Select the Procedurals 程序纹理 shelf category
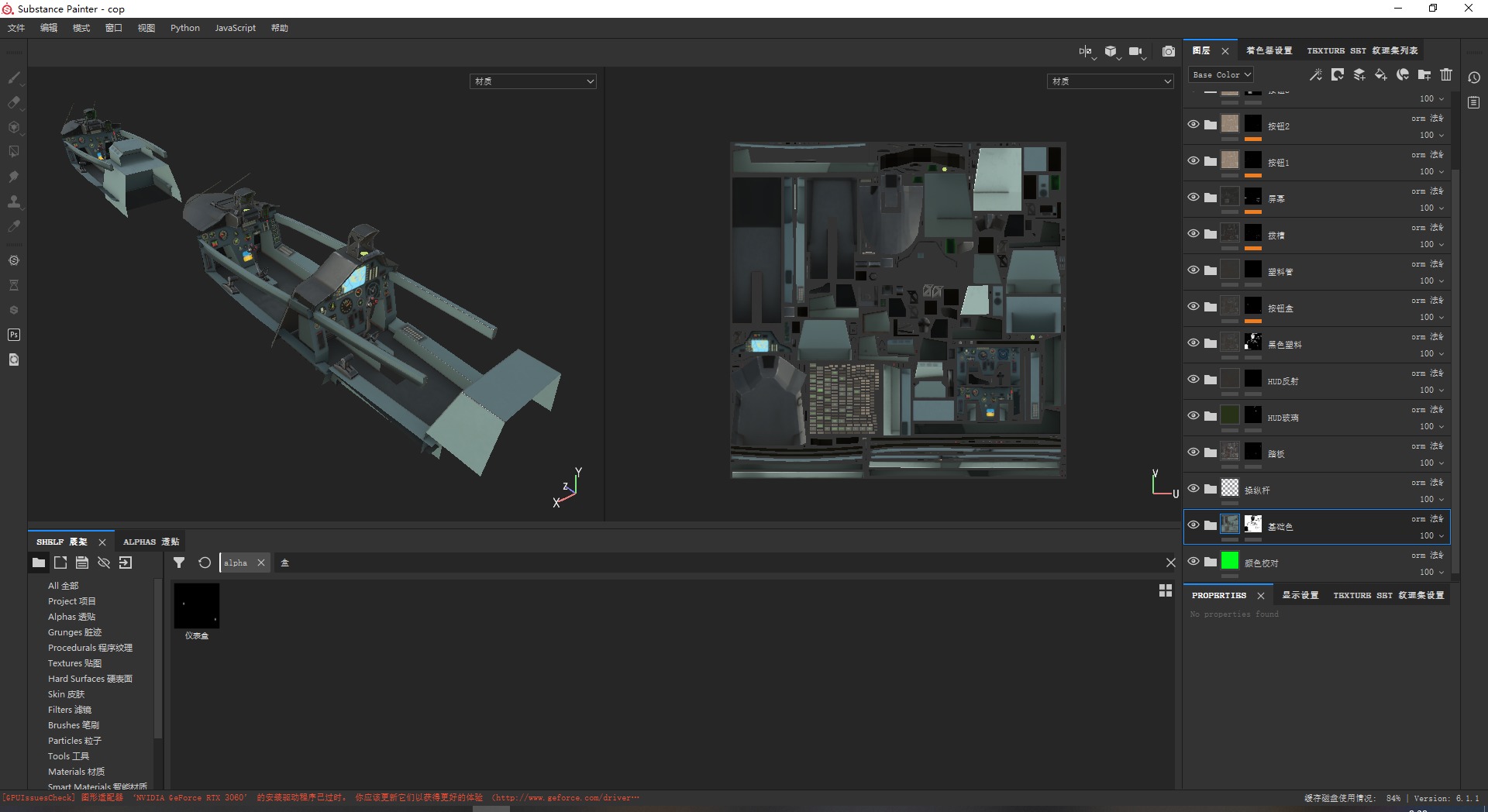 tap(90, 648)
